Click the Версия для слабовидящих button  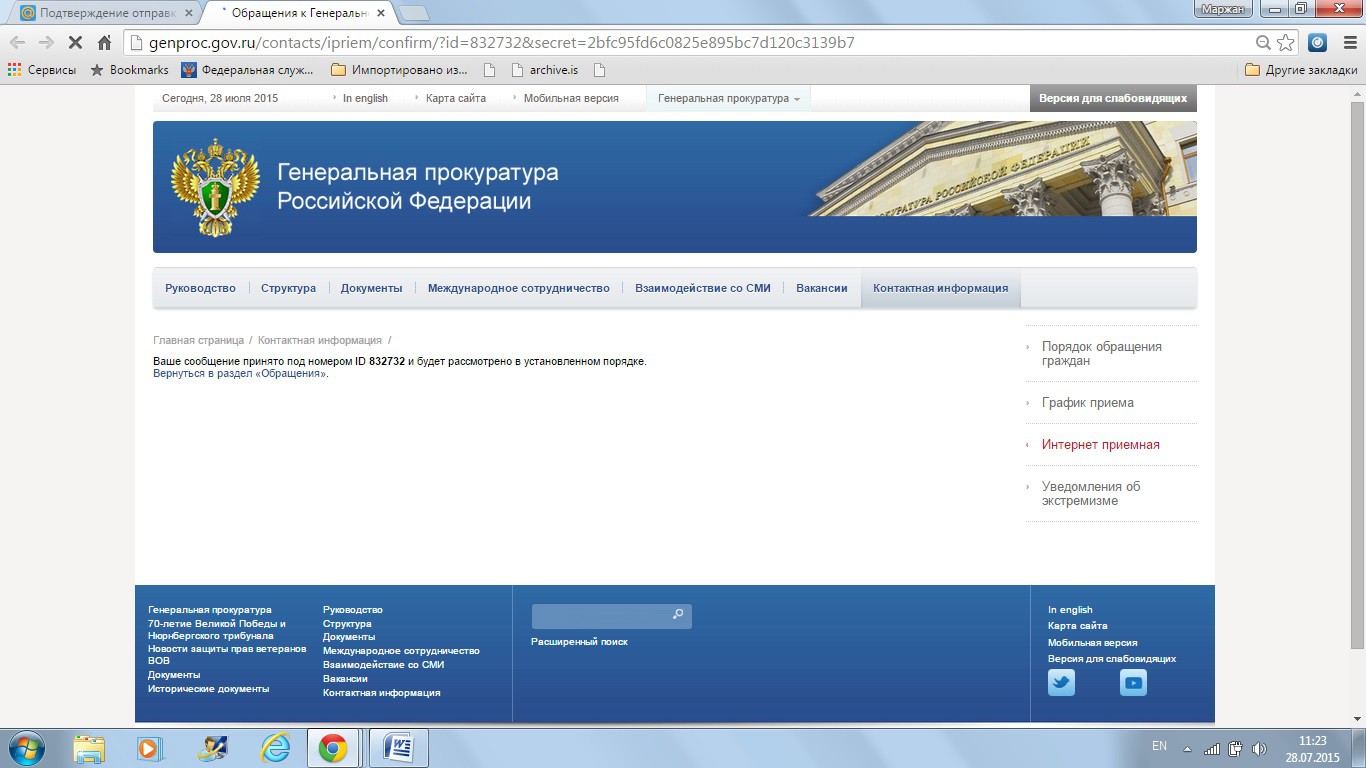[x=1113, y=98]
